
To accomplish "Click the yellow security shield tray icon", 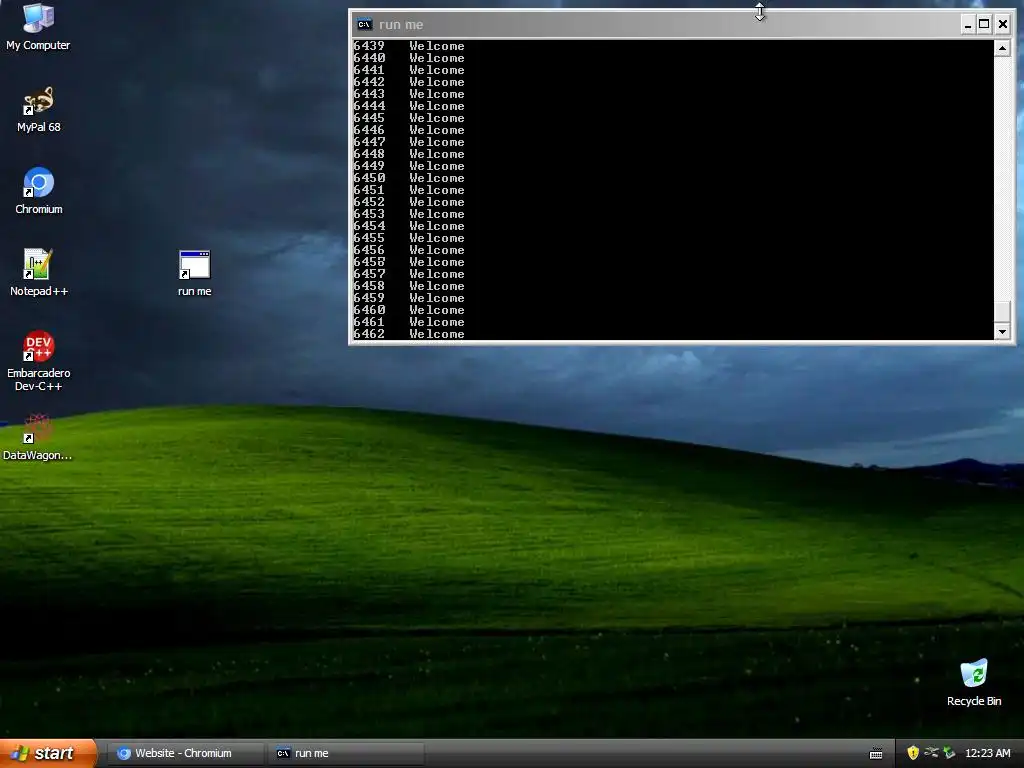I will [x=913, y=753].
